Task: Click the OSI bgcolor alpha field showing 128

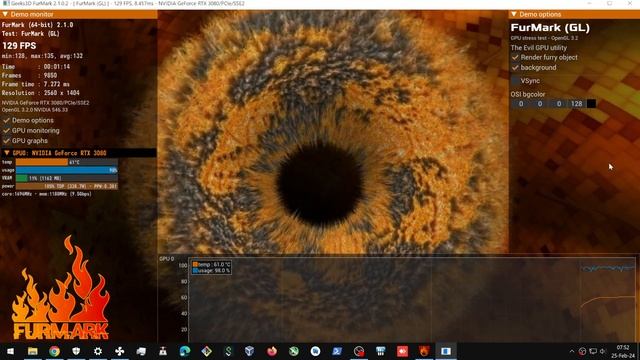Action: [x=576, y=104]
